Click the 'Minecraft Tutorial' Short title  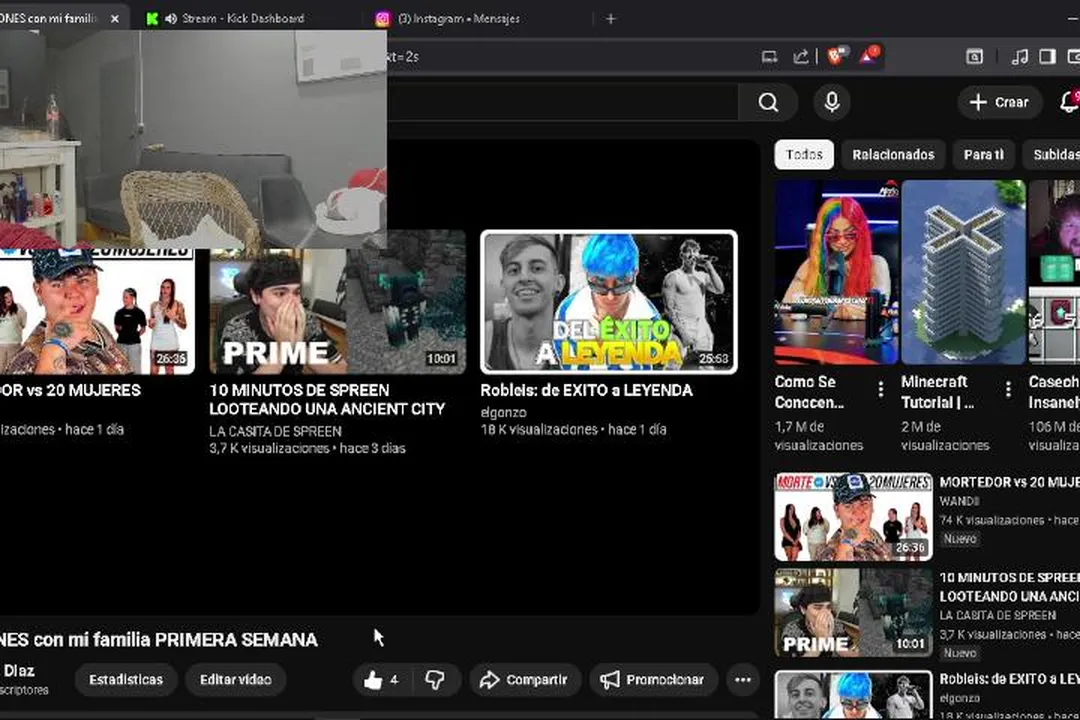click(937, 391)
